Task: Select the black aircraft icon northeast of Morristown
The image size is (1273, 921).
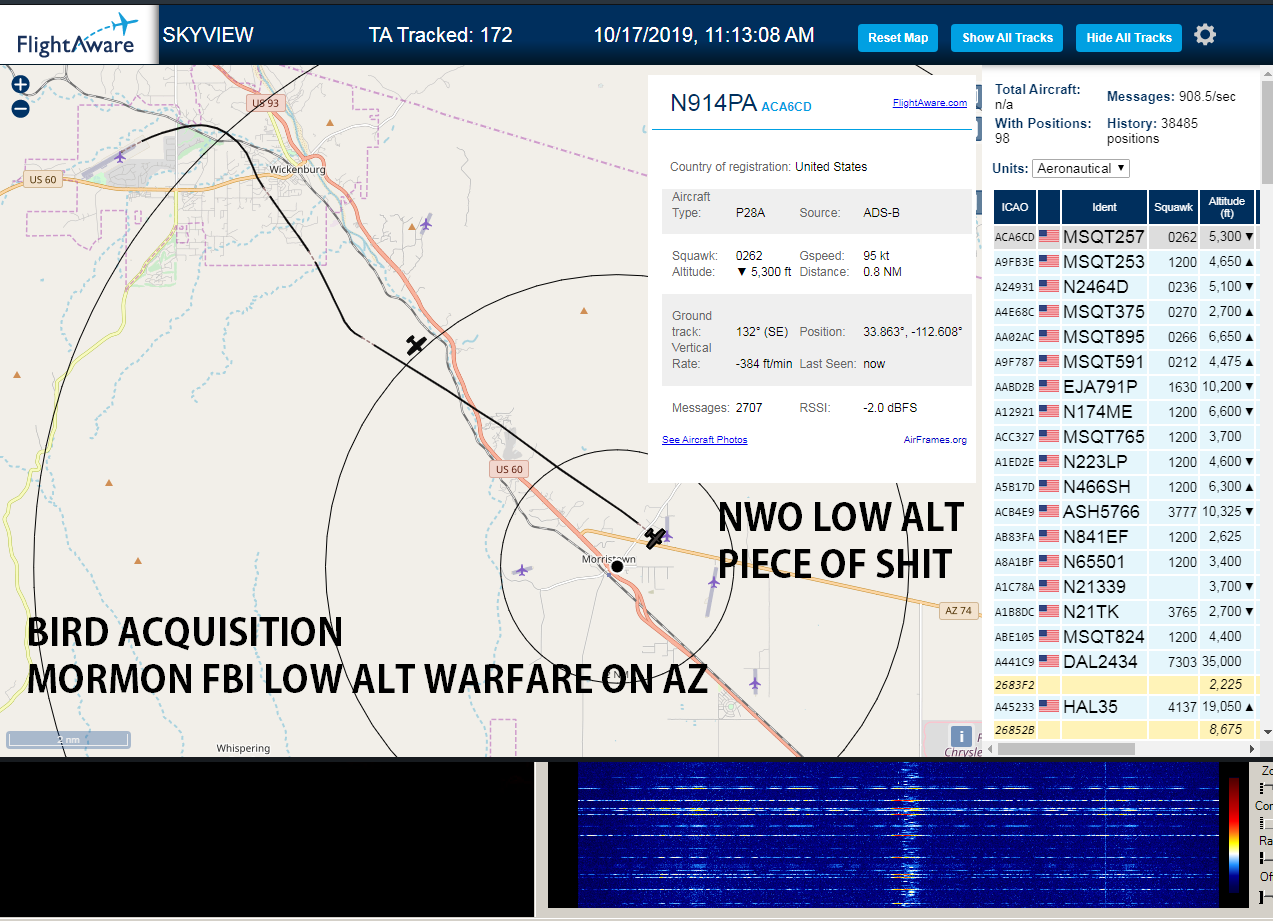Action: pos(655,538)
